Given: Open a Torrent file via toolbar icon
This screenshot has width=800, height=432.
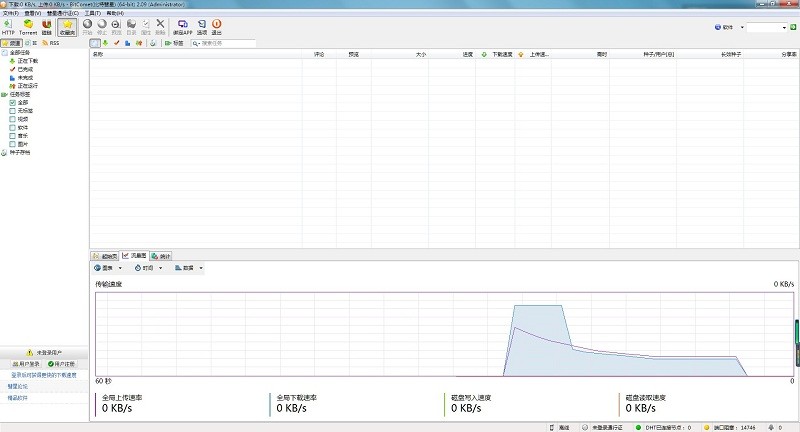Looking at the screenshot, I should pyautogui.click(x=28, y=25).
